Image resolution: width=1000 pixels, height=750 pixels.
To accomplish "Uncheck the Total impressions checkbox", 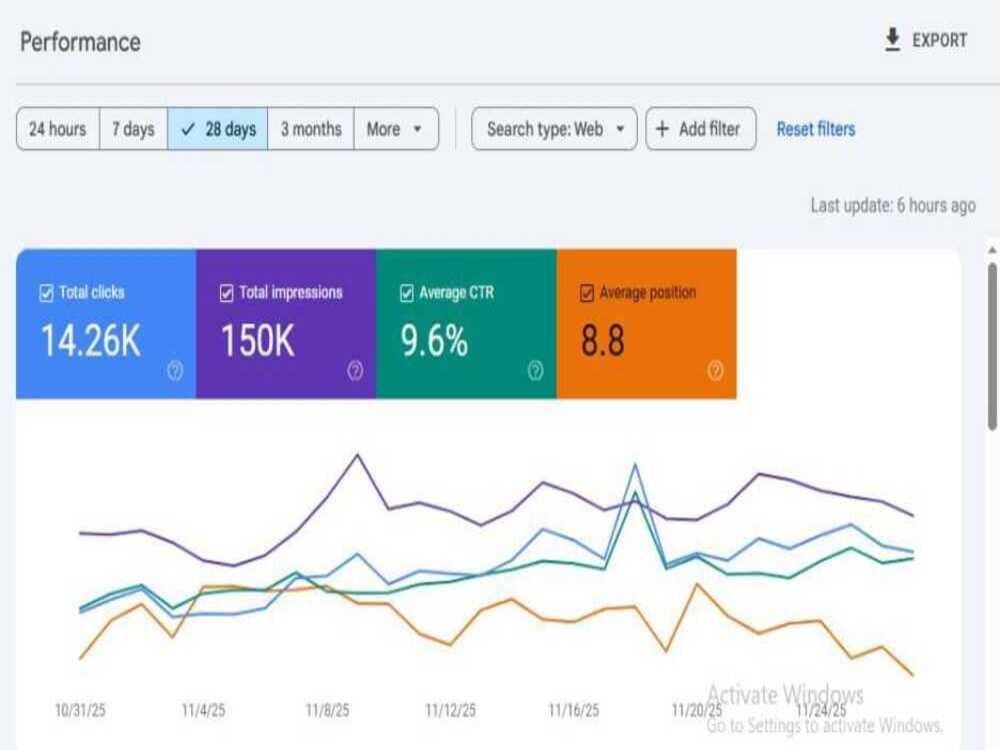I will 226,293.
